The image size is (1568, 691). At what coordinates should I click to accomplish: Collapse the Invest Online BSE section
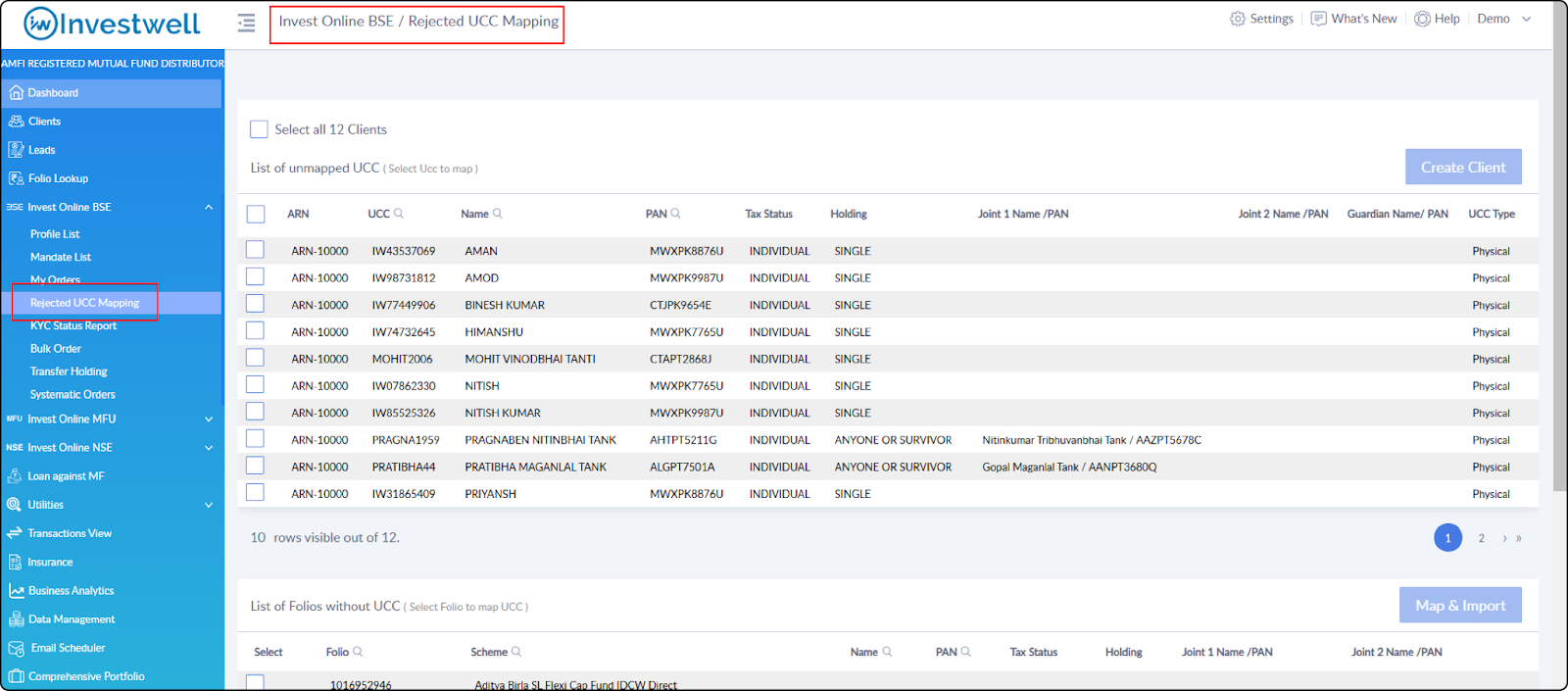[209, 207]
